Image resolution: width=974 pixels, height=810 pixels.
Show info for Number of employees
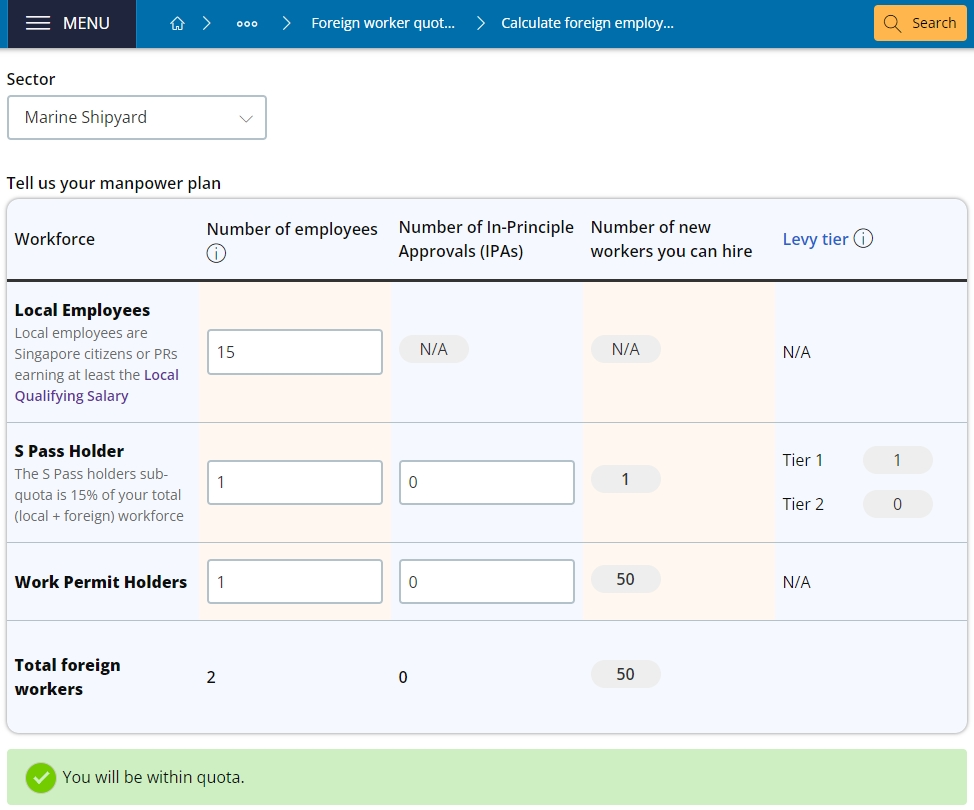[216, 253]
